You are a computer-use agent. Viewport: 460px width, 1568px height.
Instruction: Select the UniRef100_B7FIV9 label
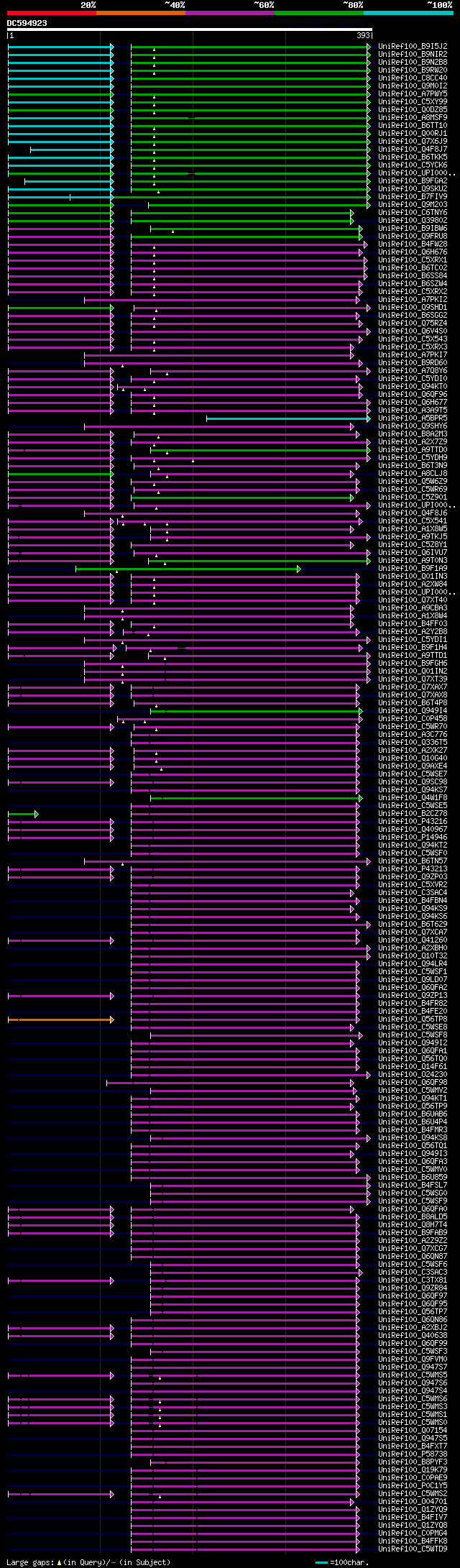413,196
